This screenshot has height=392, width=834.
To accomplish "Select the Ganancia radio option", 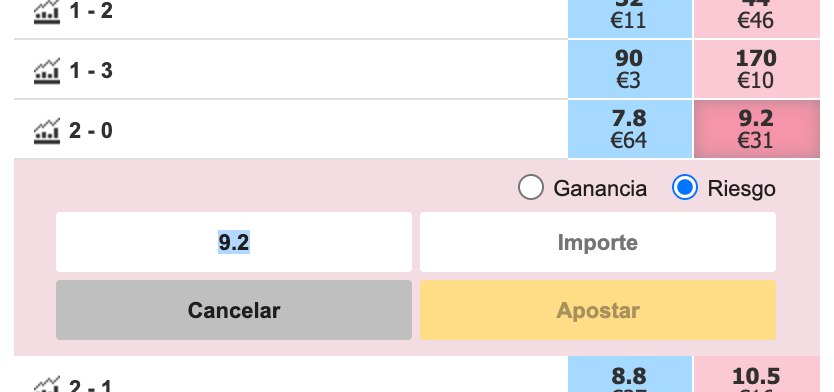I will pos(531,187).
